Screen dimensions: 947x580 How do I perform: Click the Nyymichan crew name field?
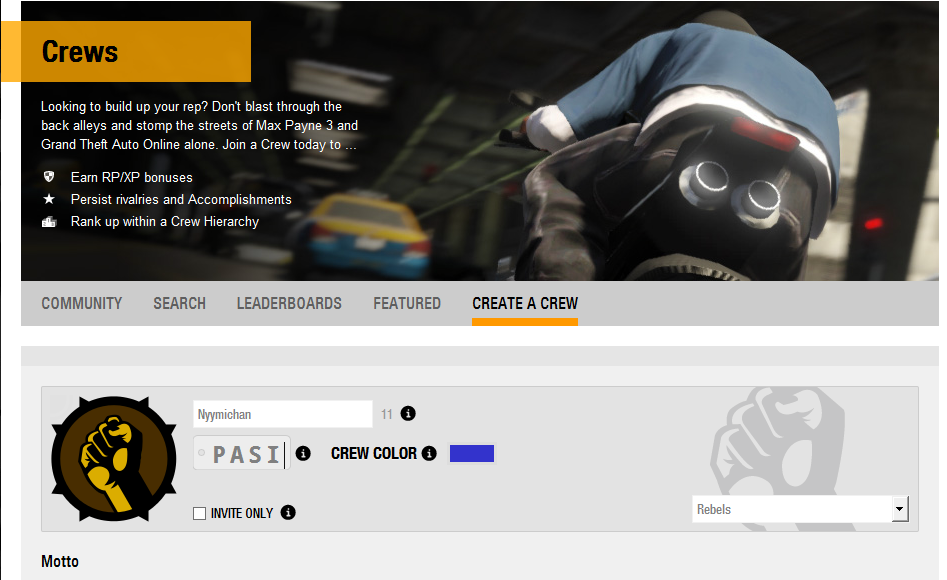[x=282, y=414]
